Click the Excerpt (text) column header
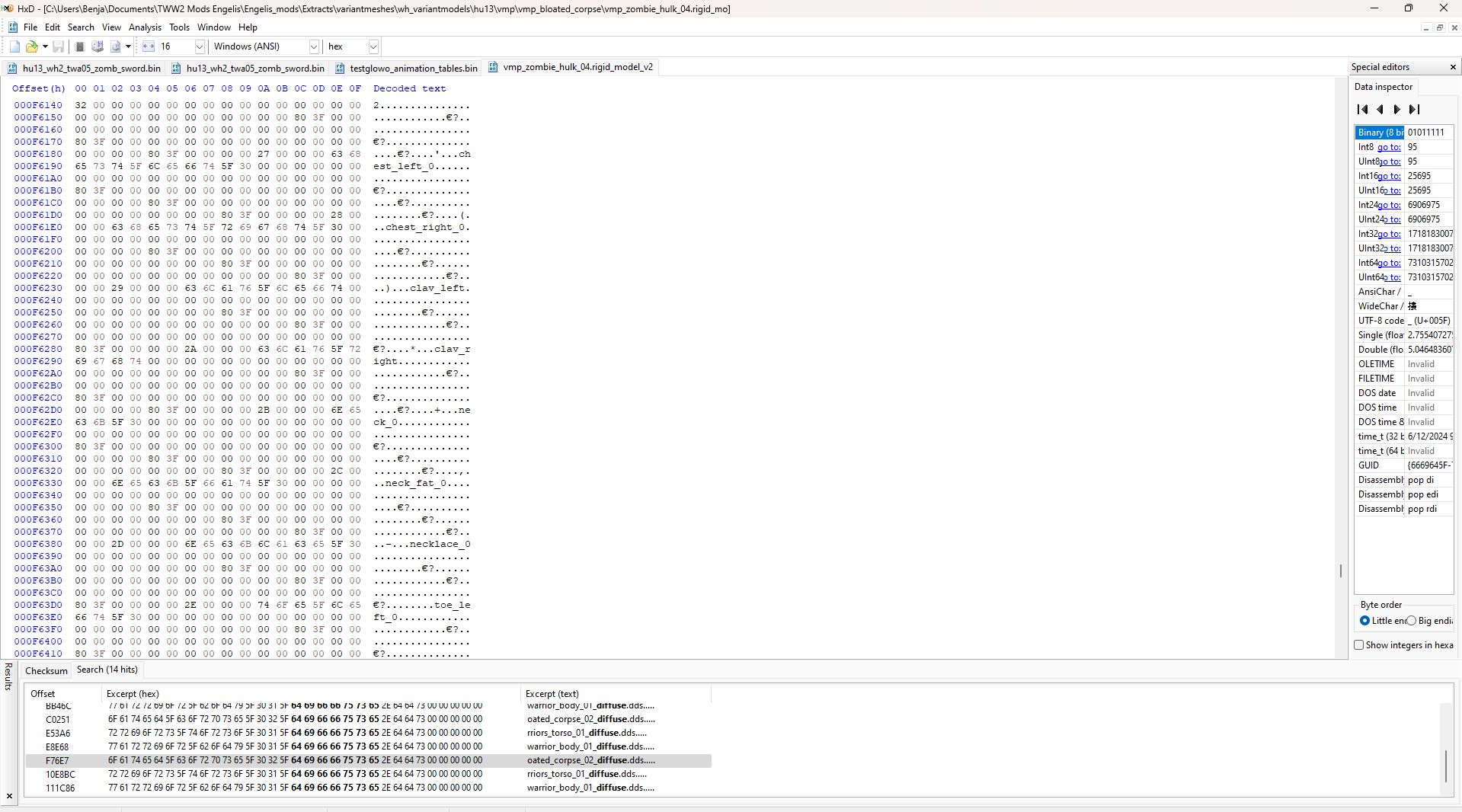Viewport: 1462px width, 812px height. (616, 694)
